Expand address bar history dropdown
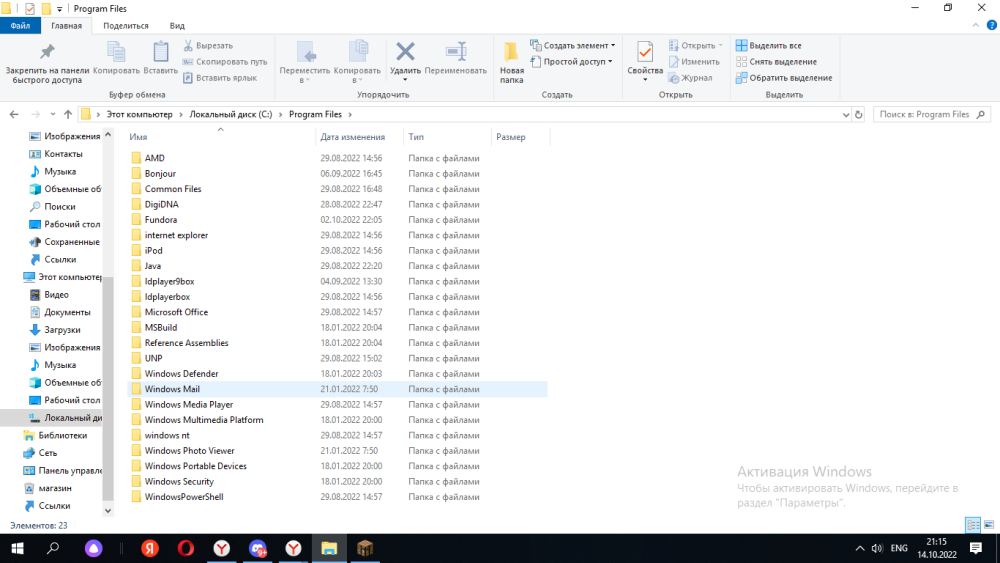Image resolution: width=1000 pixels, height=563 pixels. coord(846,115)
